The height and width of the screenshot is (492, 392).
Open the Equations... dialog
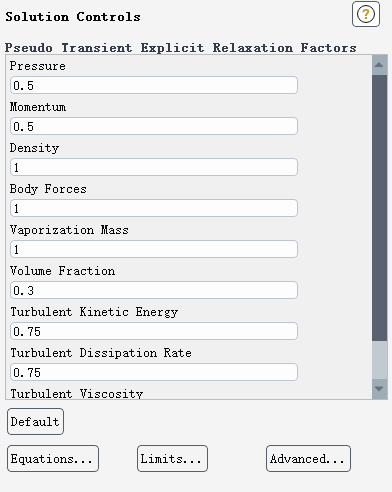point(53,459)
